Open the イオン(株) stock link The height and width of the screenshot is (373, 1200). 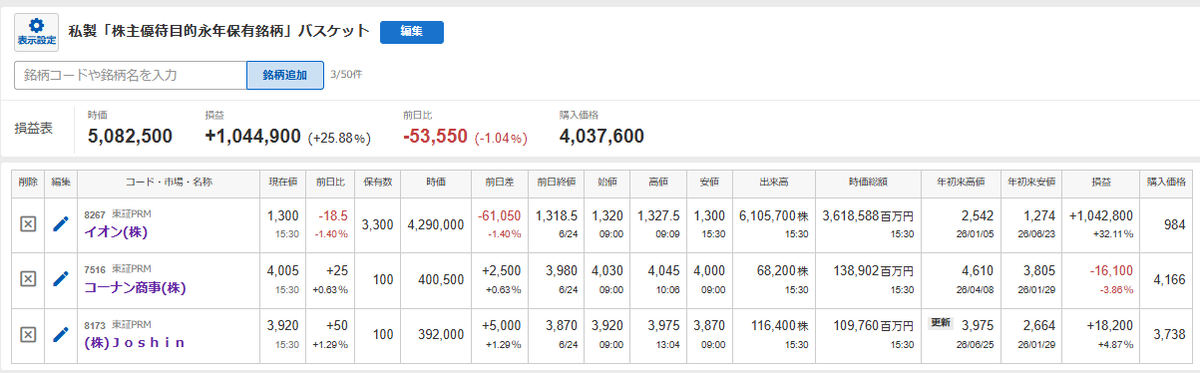[115, 232]
